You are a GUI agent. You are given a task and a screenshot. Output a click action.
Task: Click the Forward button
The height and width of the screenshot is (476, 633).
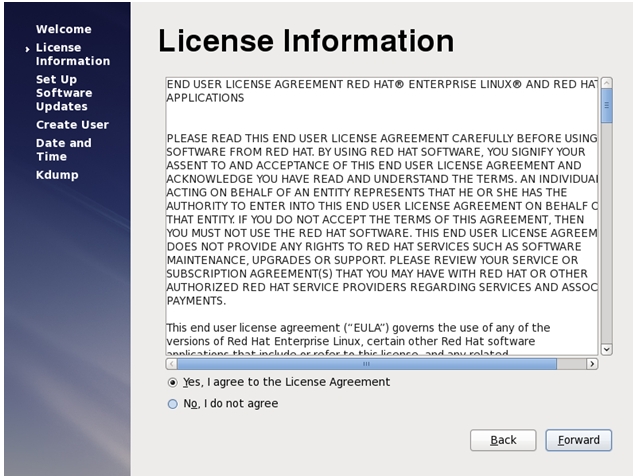(579, 440)
